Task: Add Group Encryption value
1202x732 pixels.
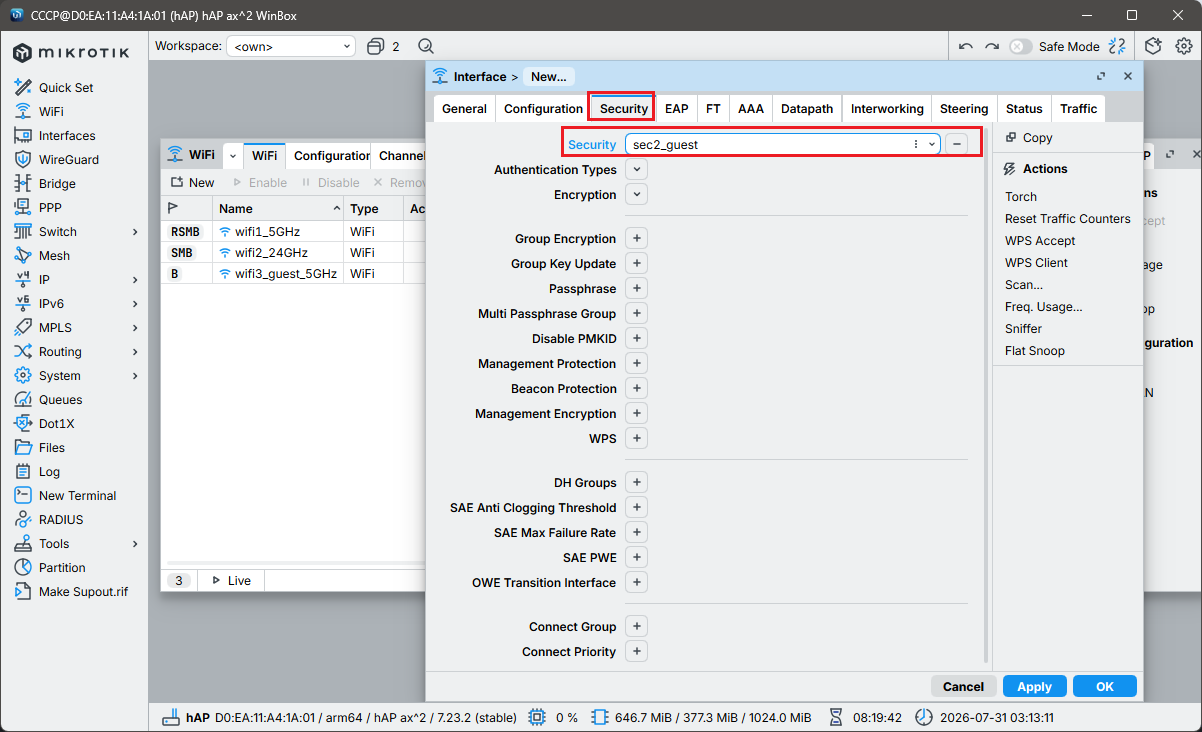Action: [636, 239]
